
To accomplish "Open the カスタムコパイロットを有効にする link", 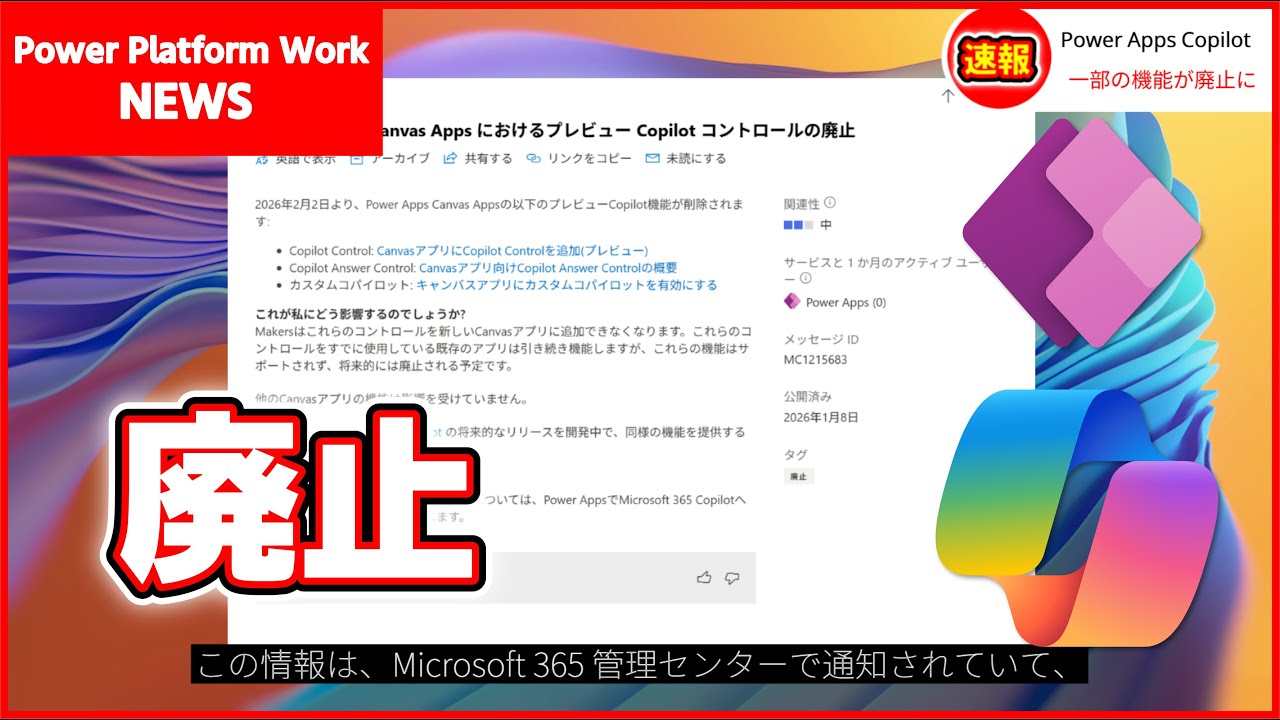I will coord(566,285).
